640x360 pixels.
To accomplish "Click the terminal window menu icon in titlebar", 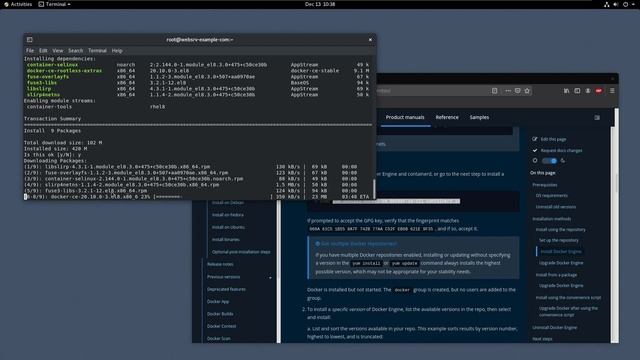I will (30, 40).
